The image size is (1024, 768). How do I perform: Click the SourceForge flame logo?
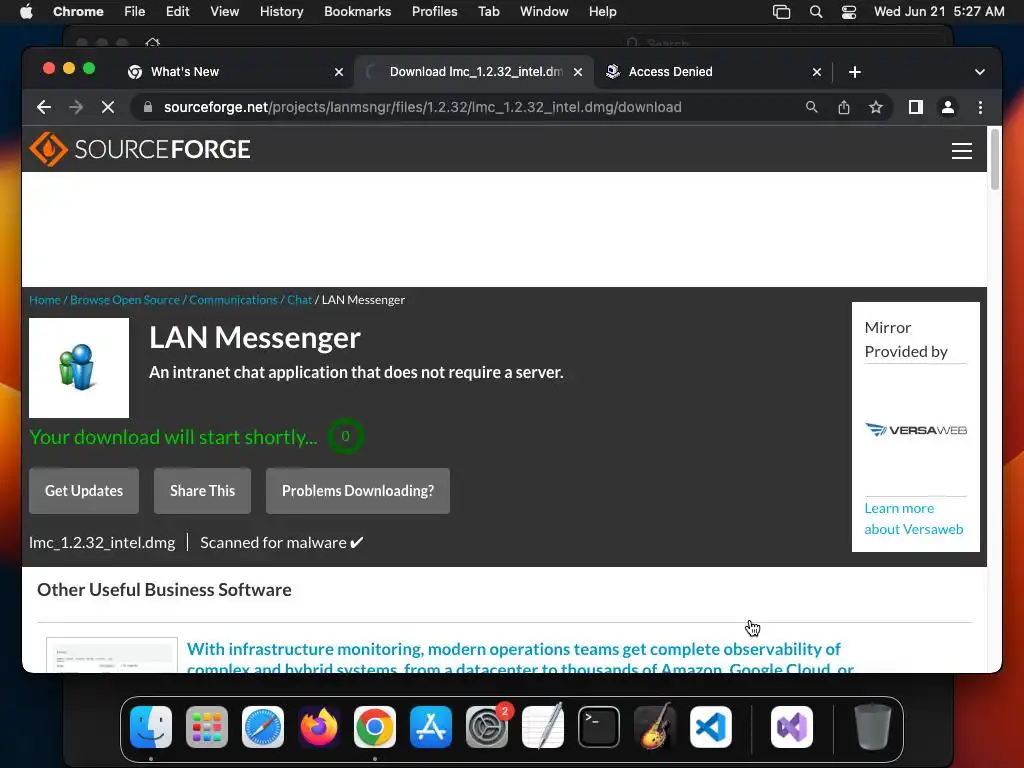[48, 149]
